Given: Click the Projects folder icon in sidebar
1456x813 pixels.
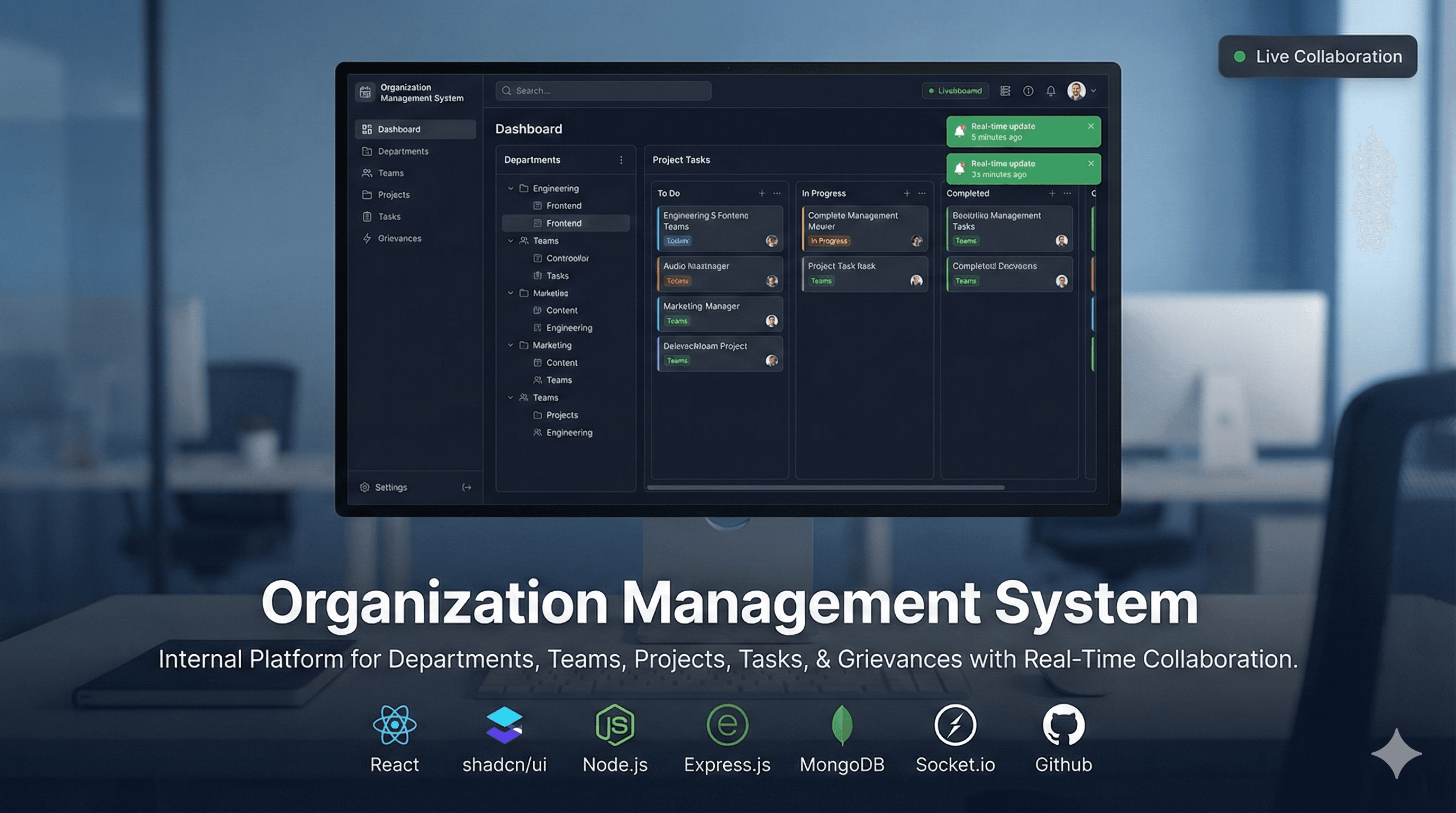Looking at the screenshot, I should click(x=366, y=194).
